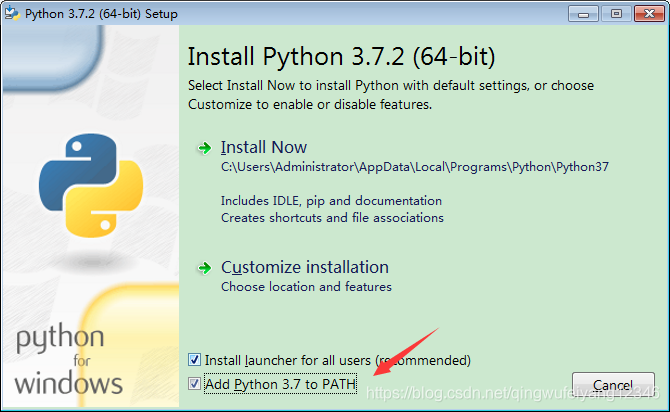Minimize the Python Setup window
The height and width of the screenshot is (412, 670).
pos(583,14)
